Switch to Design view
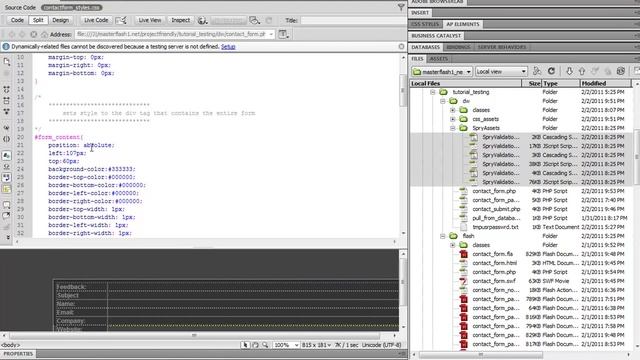This screenshot has height=360, width=640. pyautogui.click(x=60, y=20)
